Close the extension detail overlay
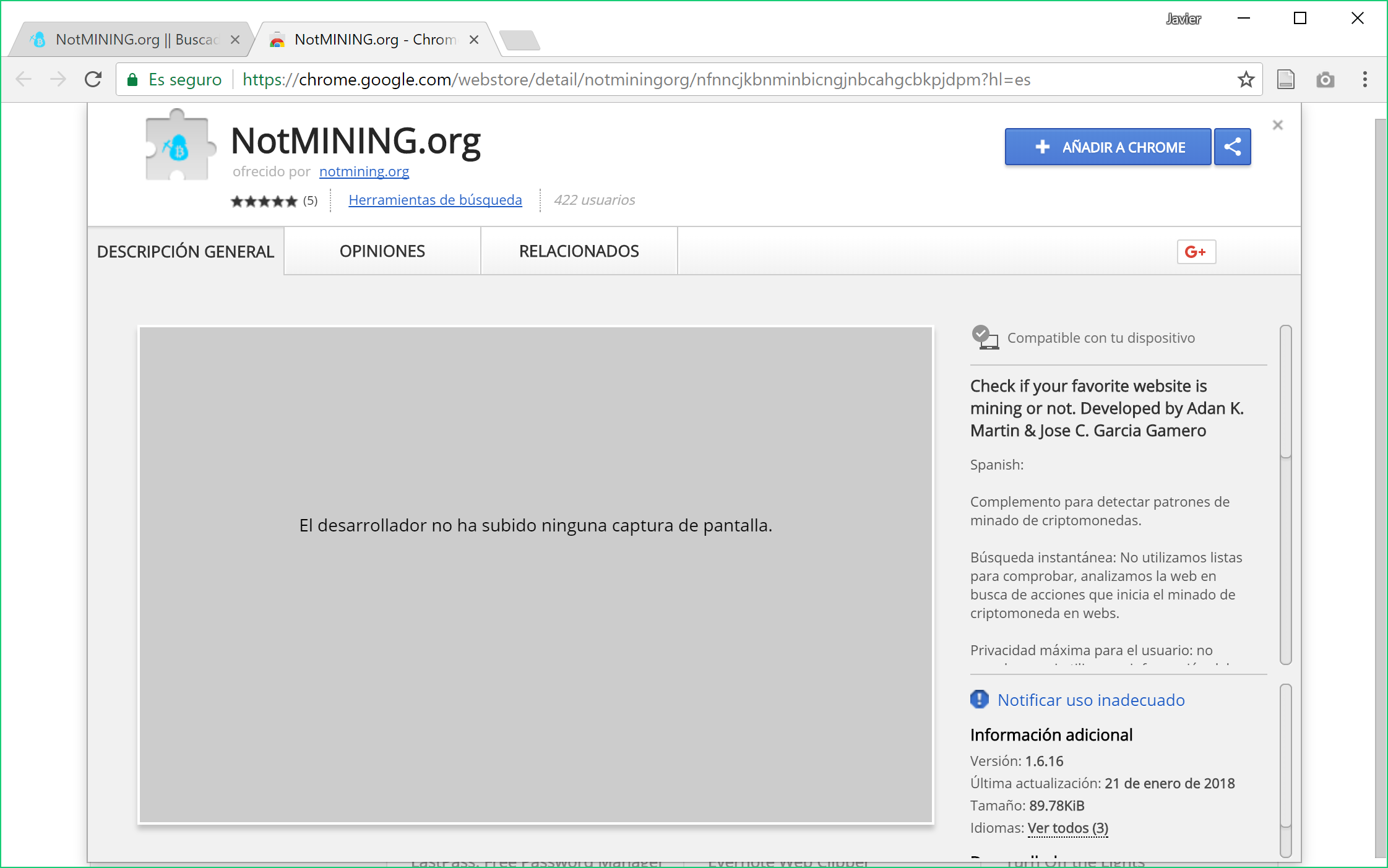Screen dimensions: 1388x868 1277,126
